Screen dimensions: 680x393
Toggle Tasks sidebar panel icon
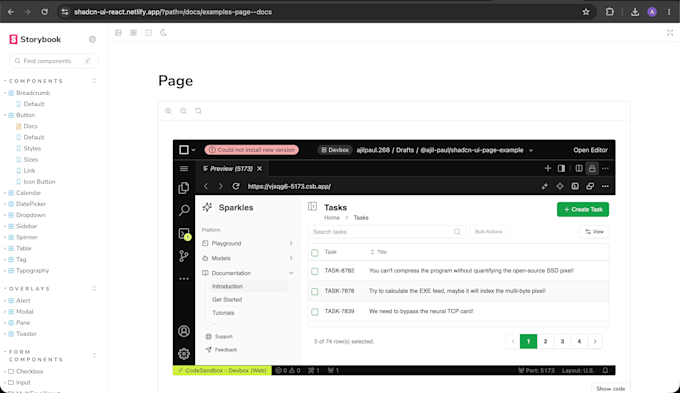(312, 206)
